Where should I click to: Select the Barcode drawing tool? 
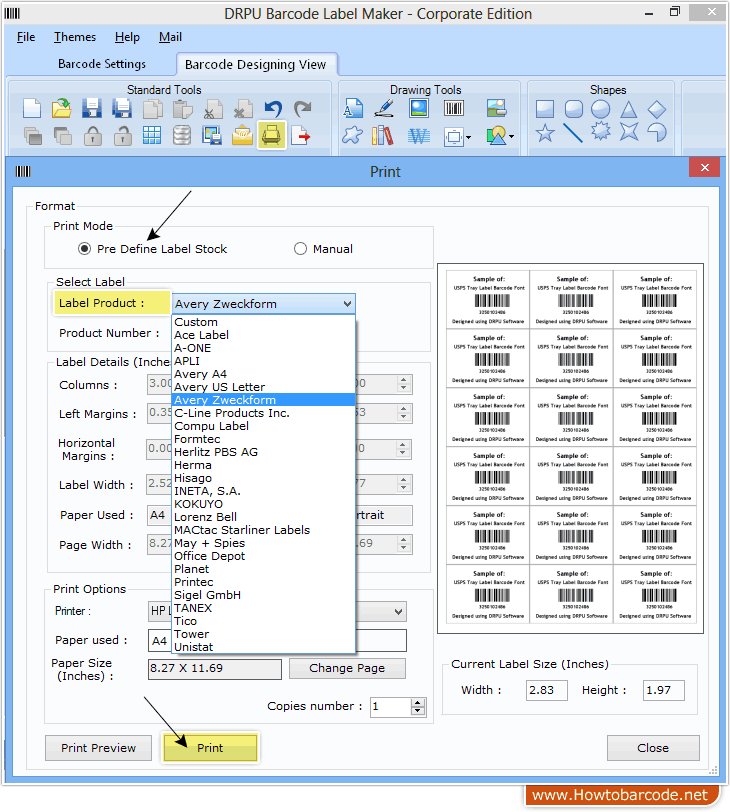[x=454, y=108]
